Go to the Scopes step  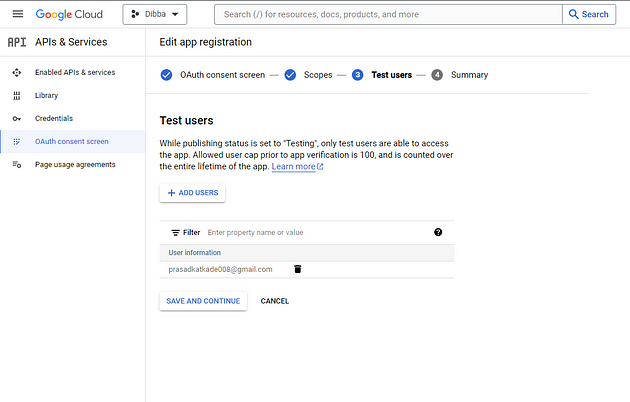click(x=318, y=75)
